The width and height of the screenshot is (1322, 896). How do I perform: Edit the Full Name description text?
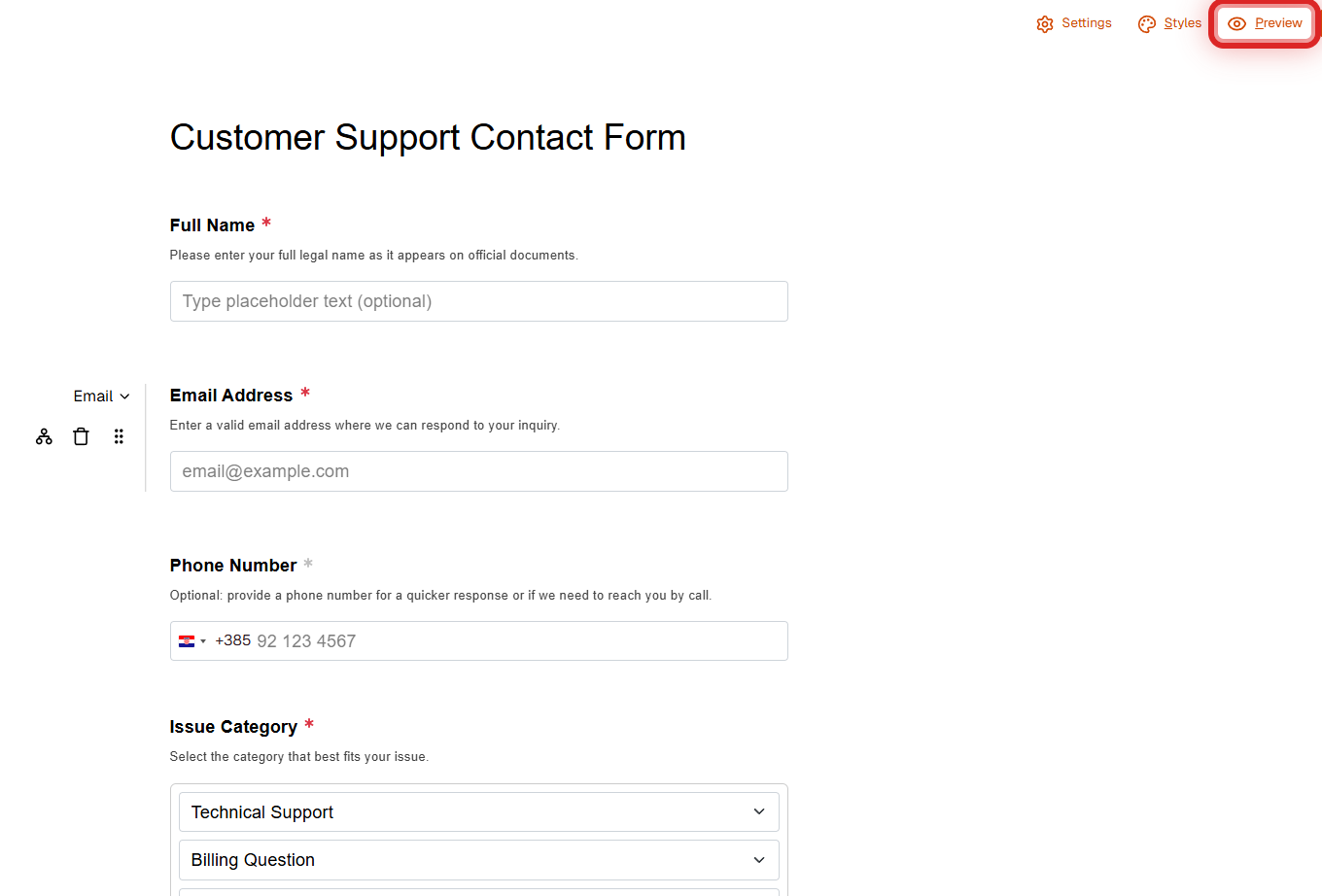pos(373,256)
